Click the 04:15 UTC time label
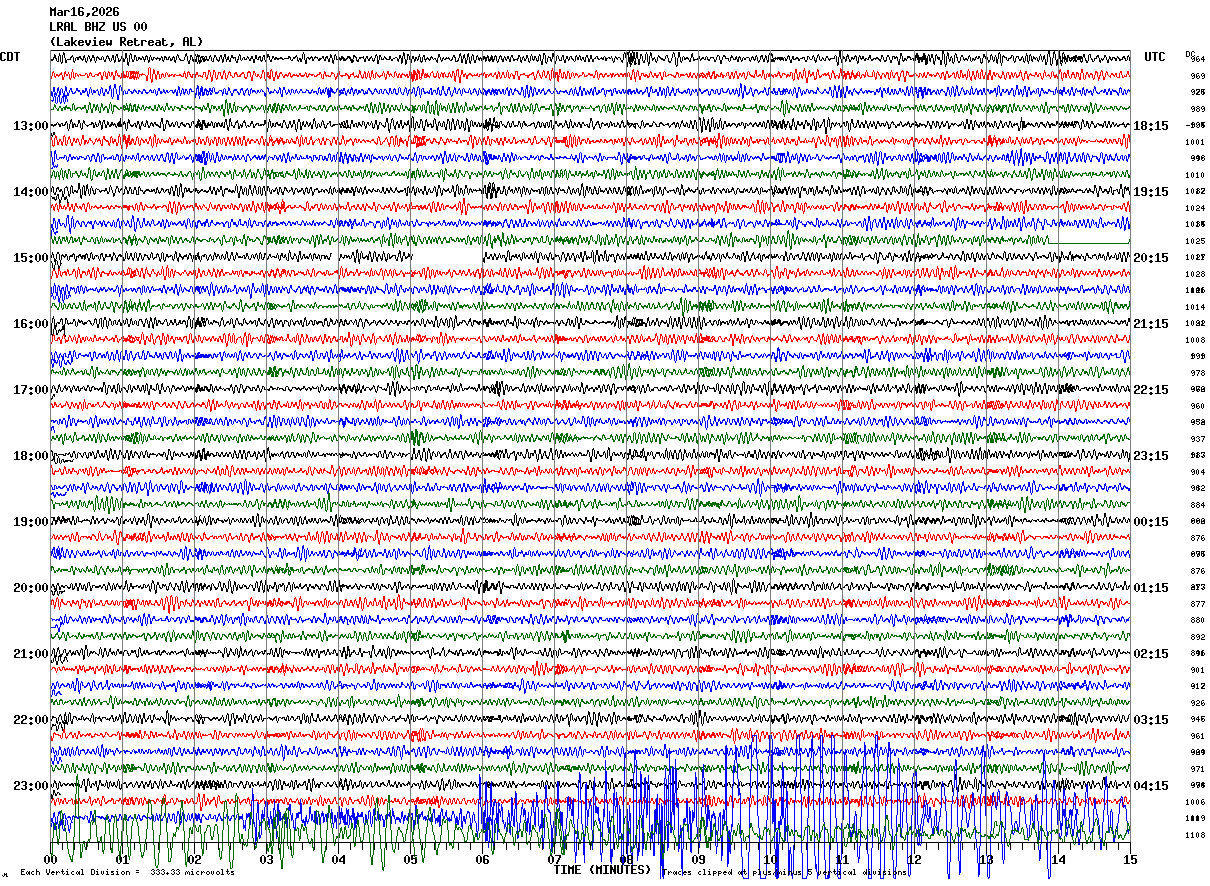 1151,786
